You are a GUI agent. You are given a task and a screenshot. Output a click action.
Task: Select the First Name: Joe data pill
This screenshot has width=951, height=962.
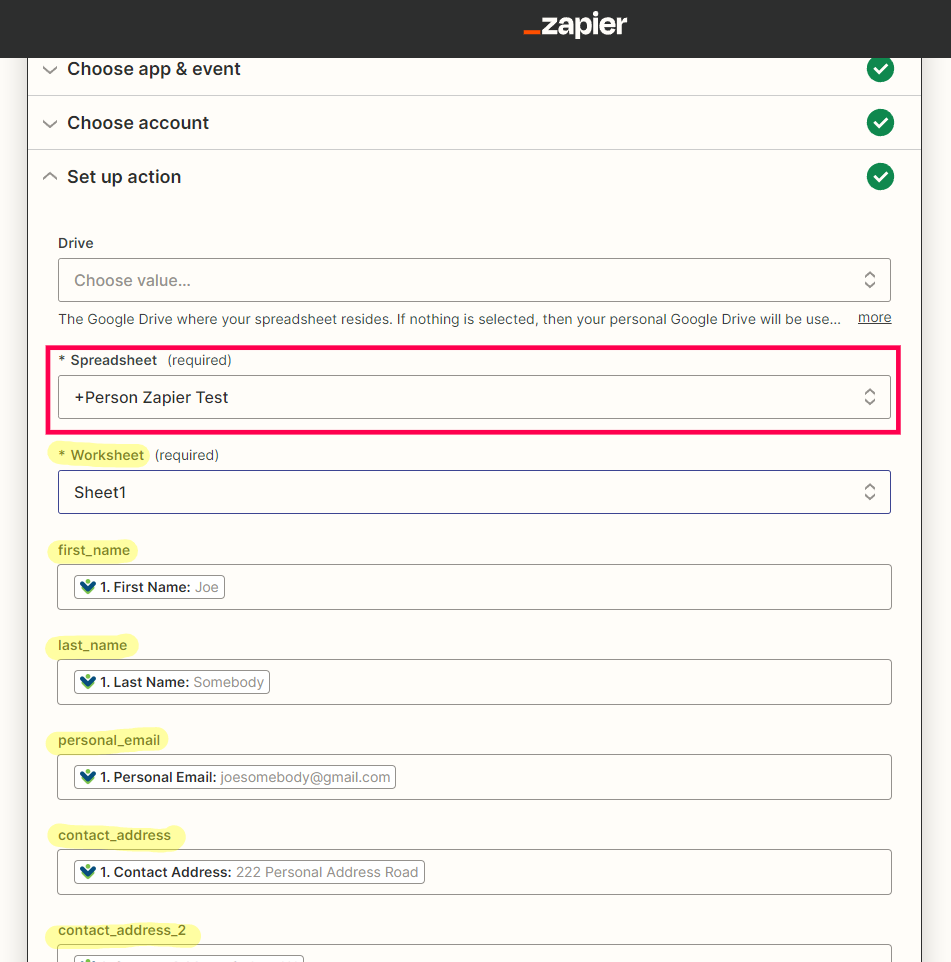click(x=150, y=587)
